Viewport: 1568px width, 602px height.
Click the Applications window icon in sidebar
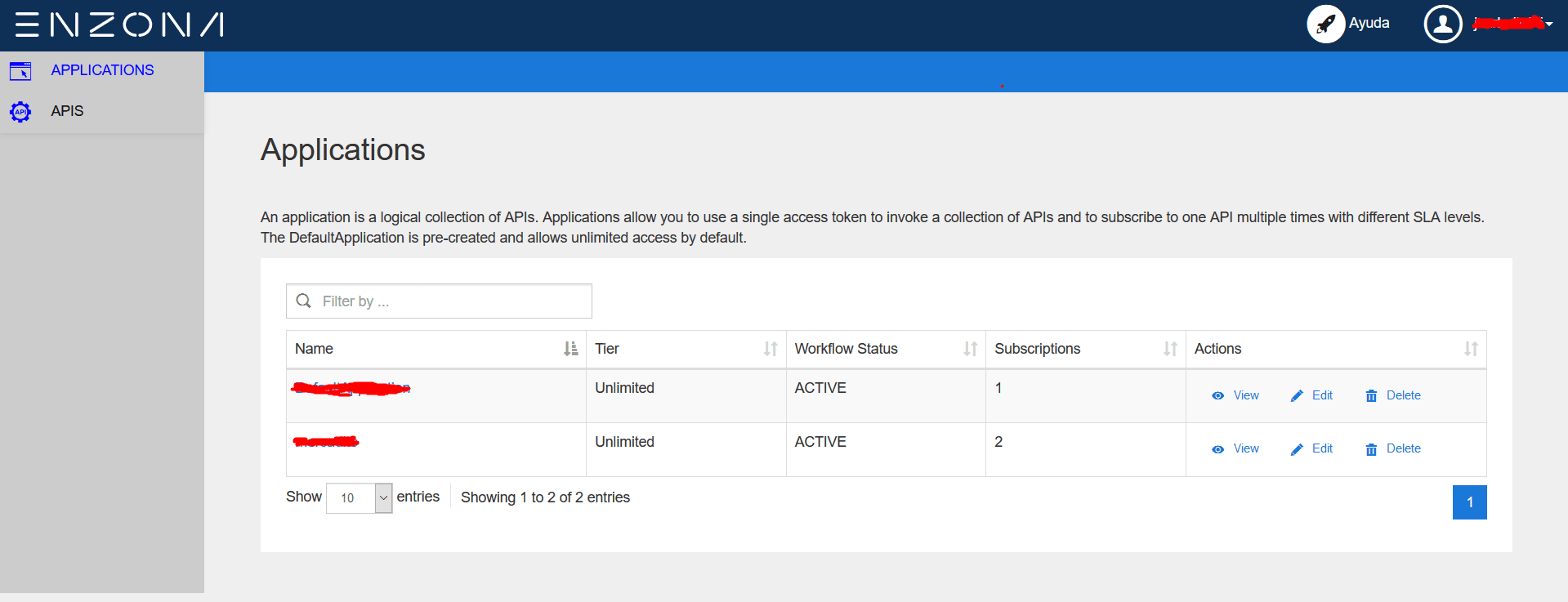20,71
